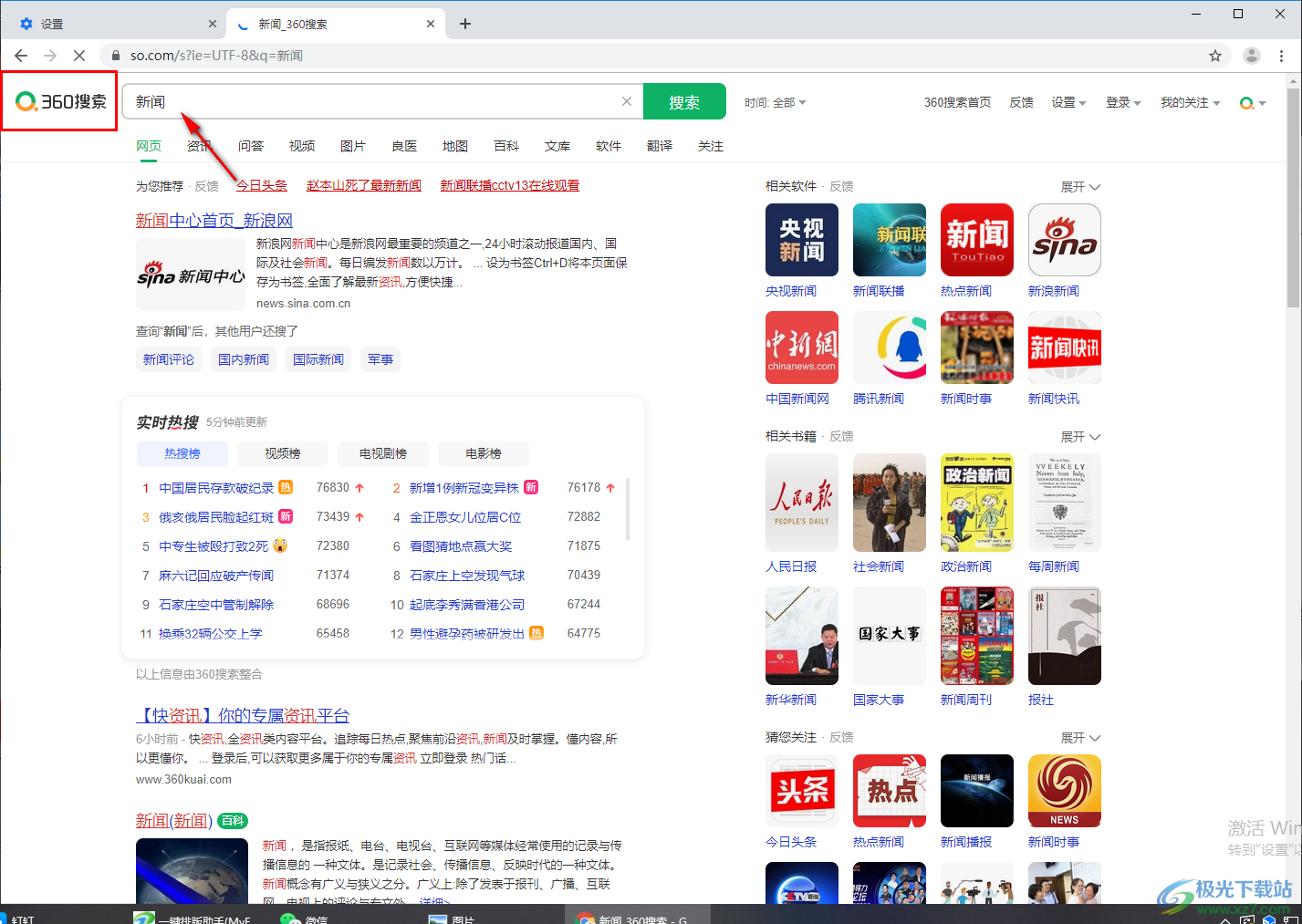Open the 央视新闻 app icon

coord(802,240)
